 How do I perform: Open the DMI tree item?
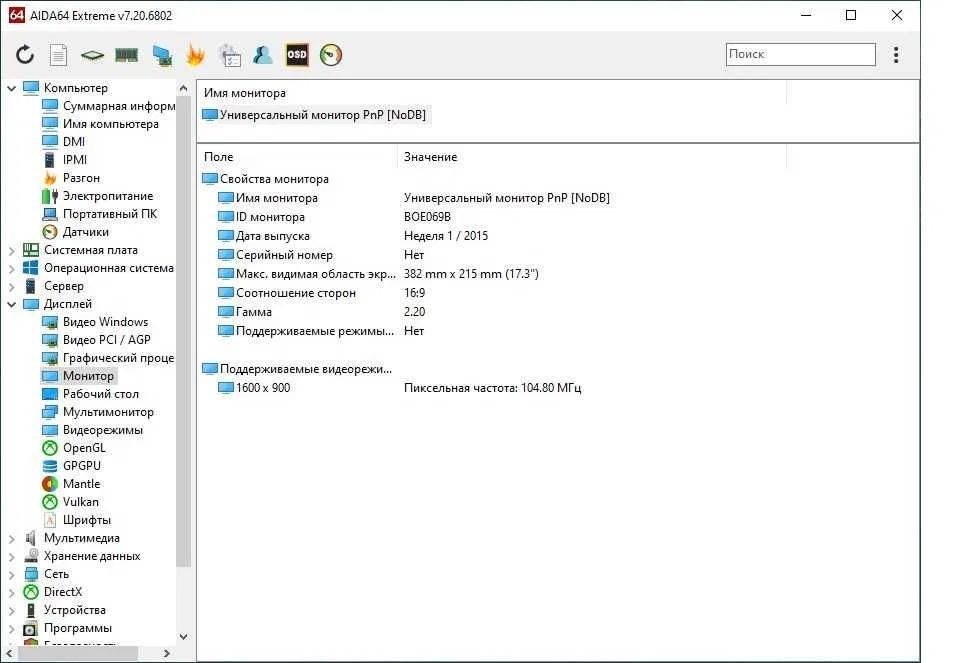pyautogui.click(x=64, y=141)
